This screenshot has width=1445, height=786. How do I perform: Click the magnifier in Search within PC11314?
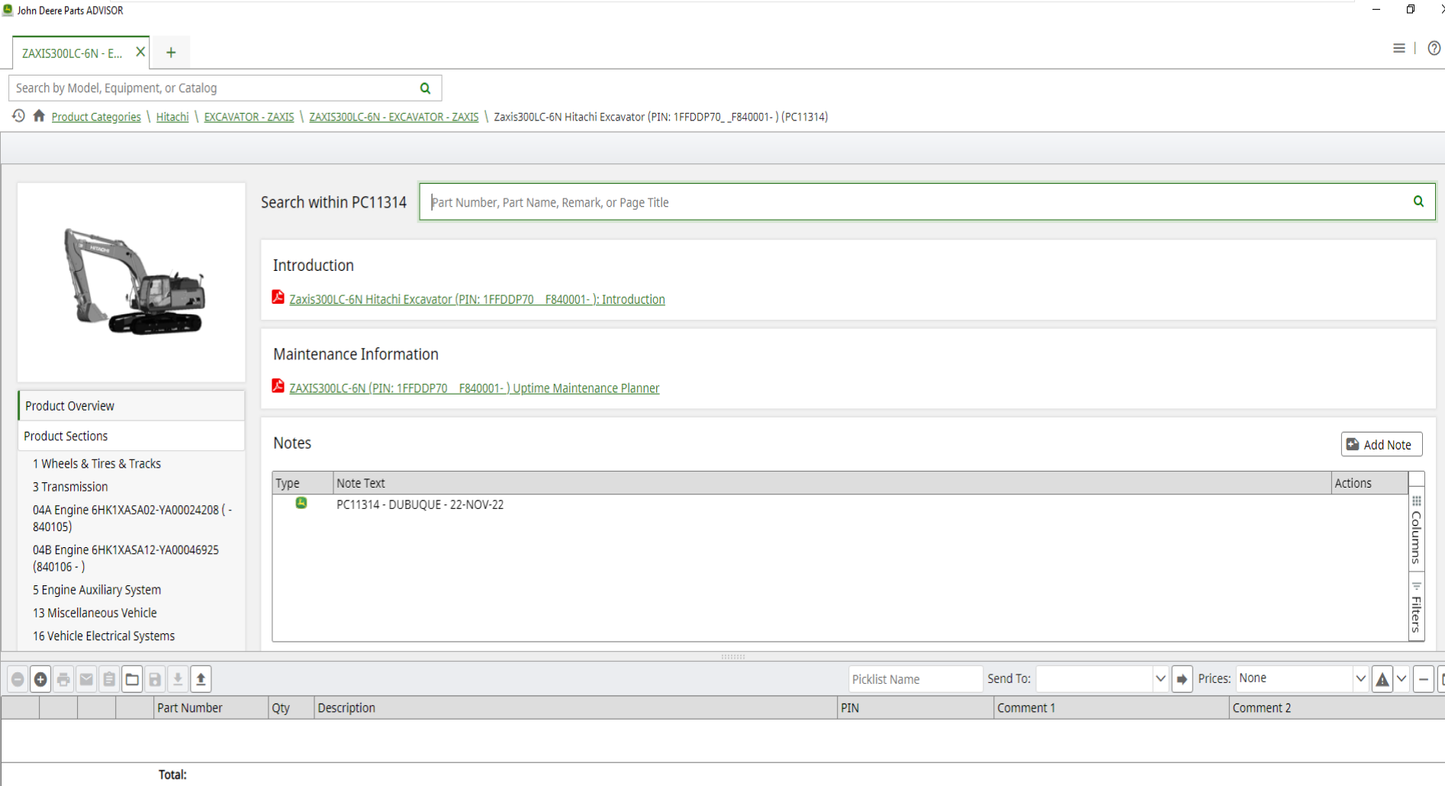(1418, 202)
